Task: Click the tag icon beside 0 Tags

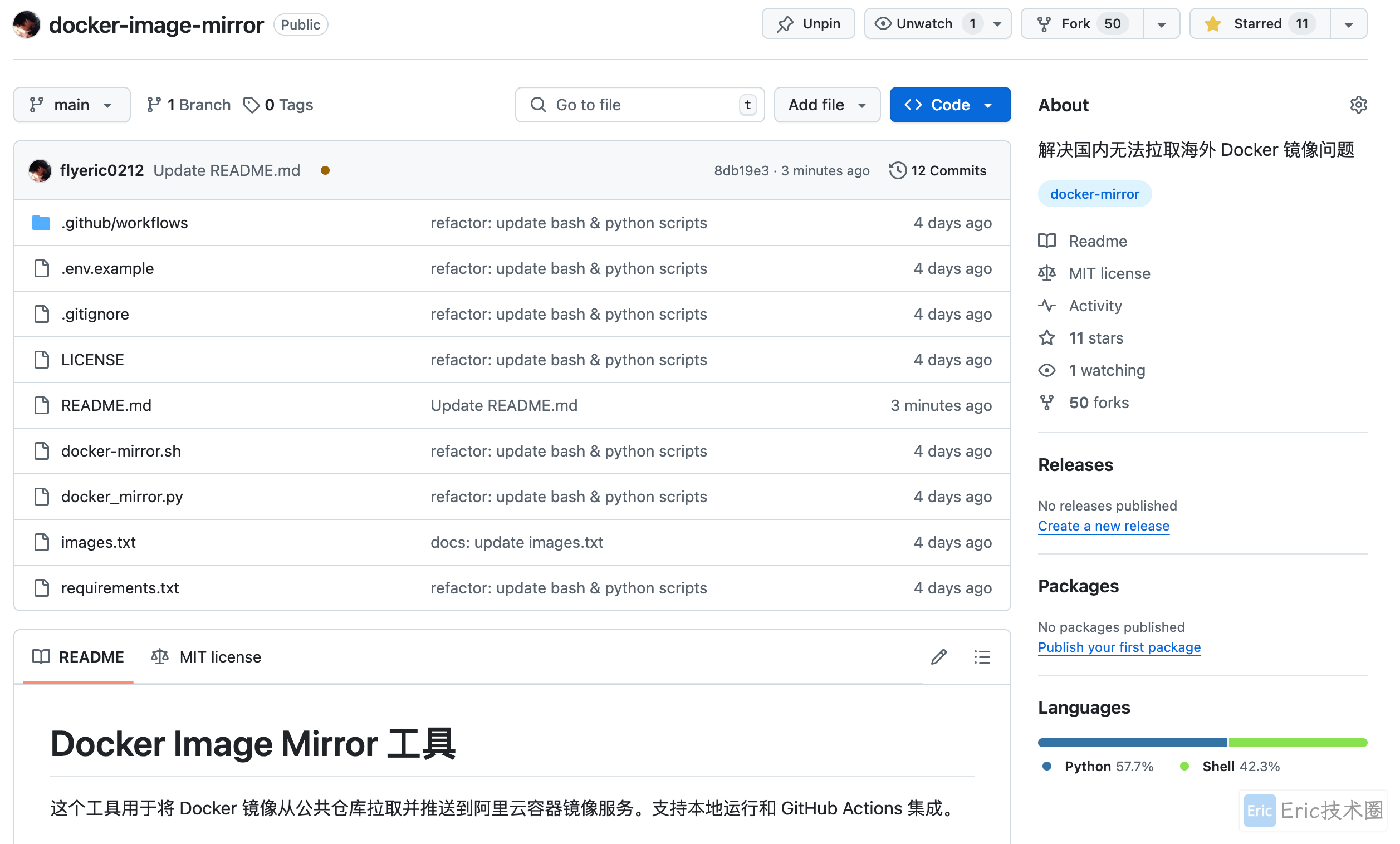Action: (251, 105)
